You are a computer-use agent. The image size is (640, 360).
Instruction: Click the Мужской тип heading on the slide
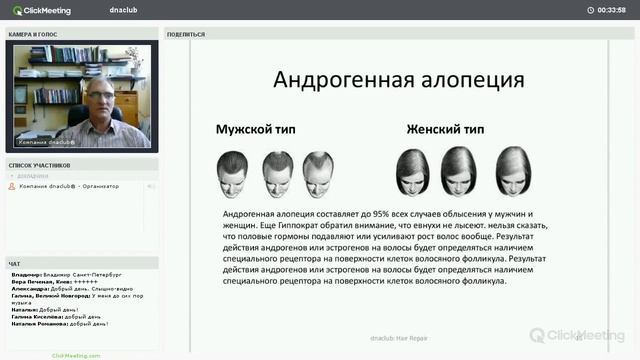[x=256, y=129]
